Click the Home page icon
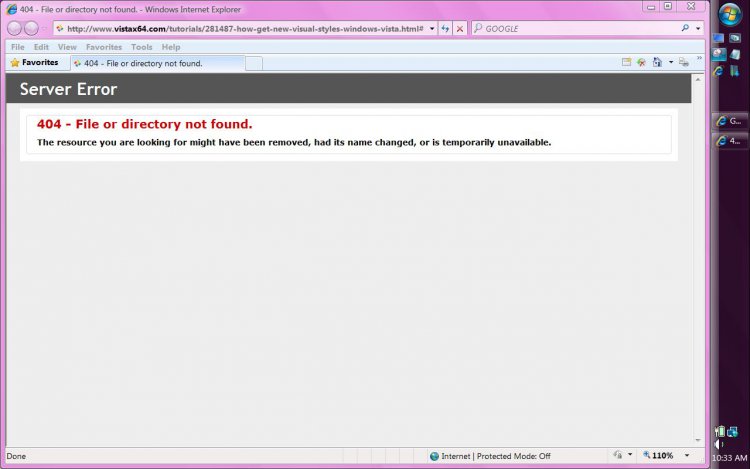750x469 pixels. (x=657, y=62)
